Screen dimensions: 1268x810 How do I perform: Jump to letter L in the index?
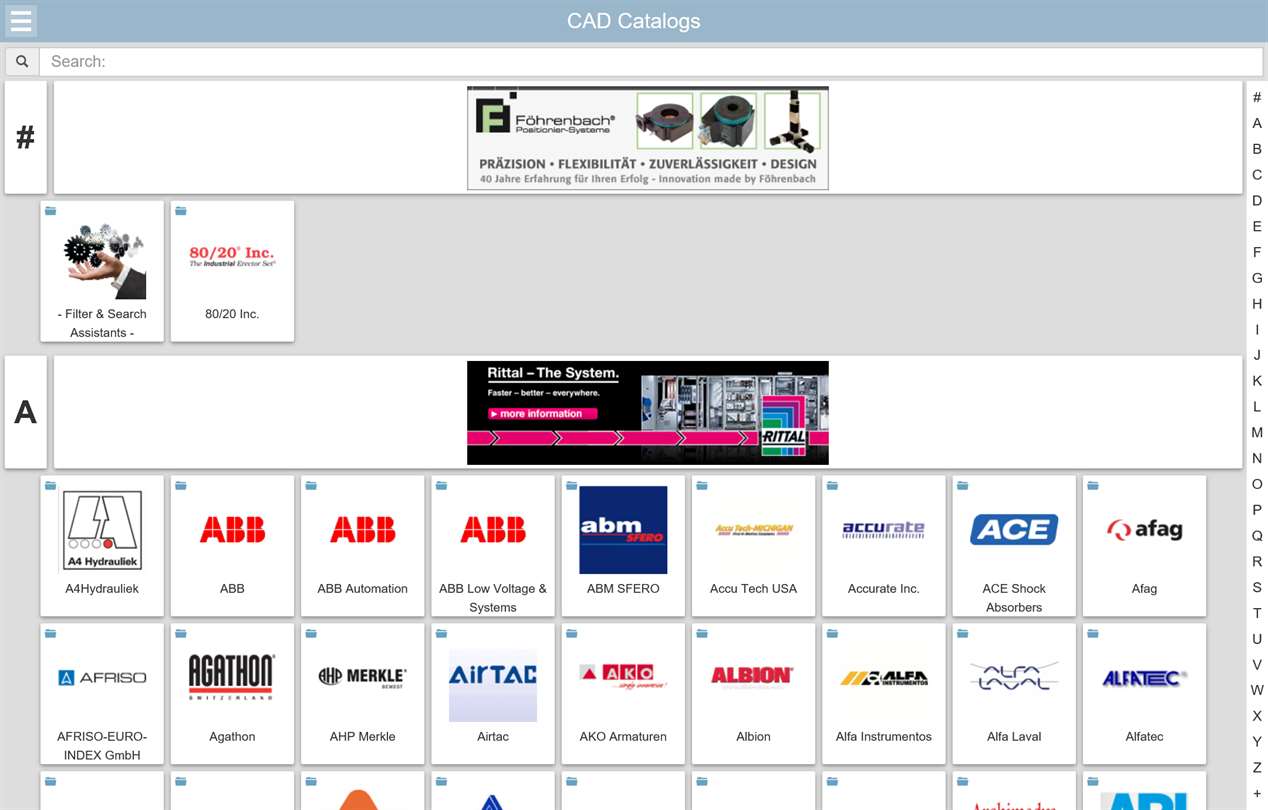[x=1257, y=407]
